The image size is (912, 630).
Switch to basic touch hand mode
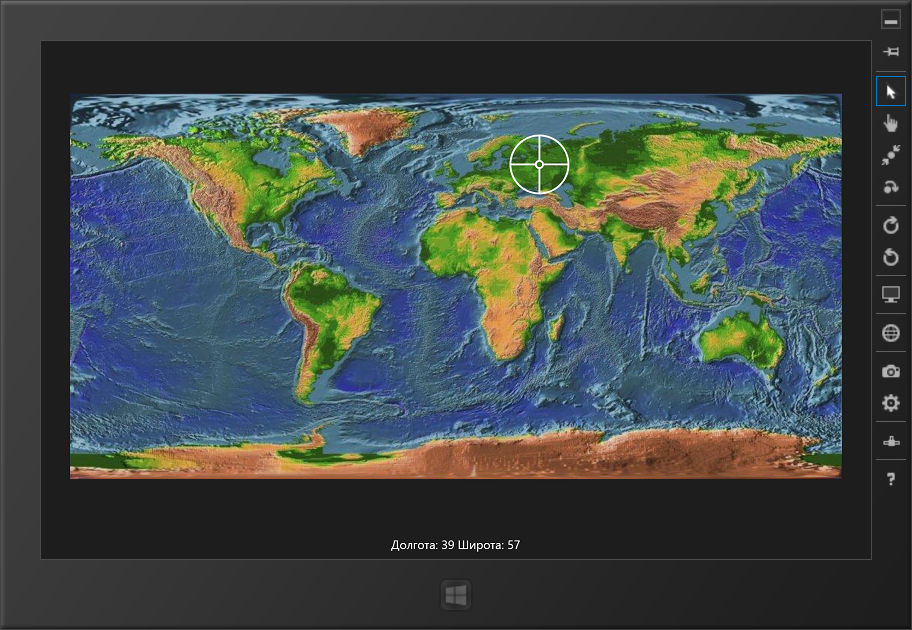(890, 123)
